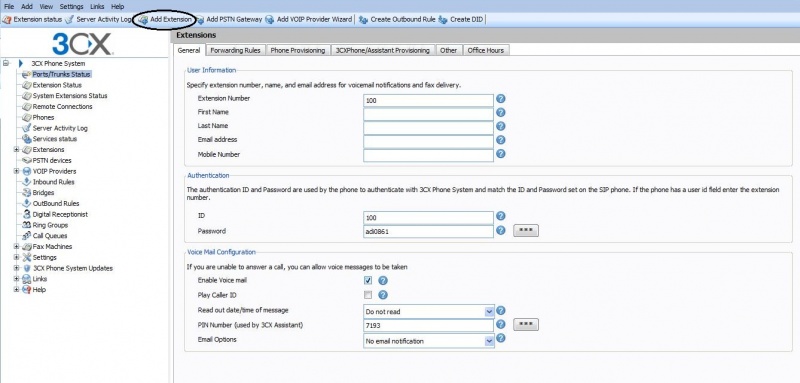Click the Inbound Rules icon

27,182
